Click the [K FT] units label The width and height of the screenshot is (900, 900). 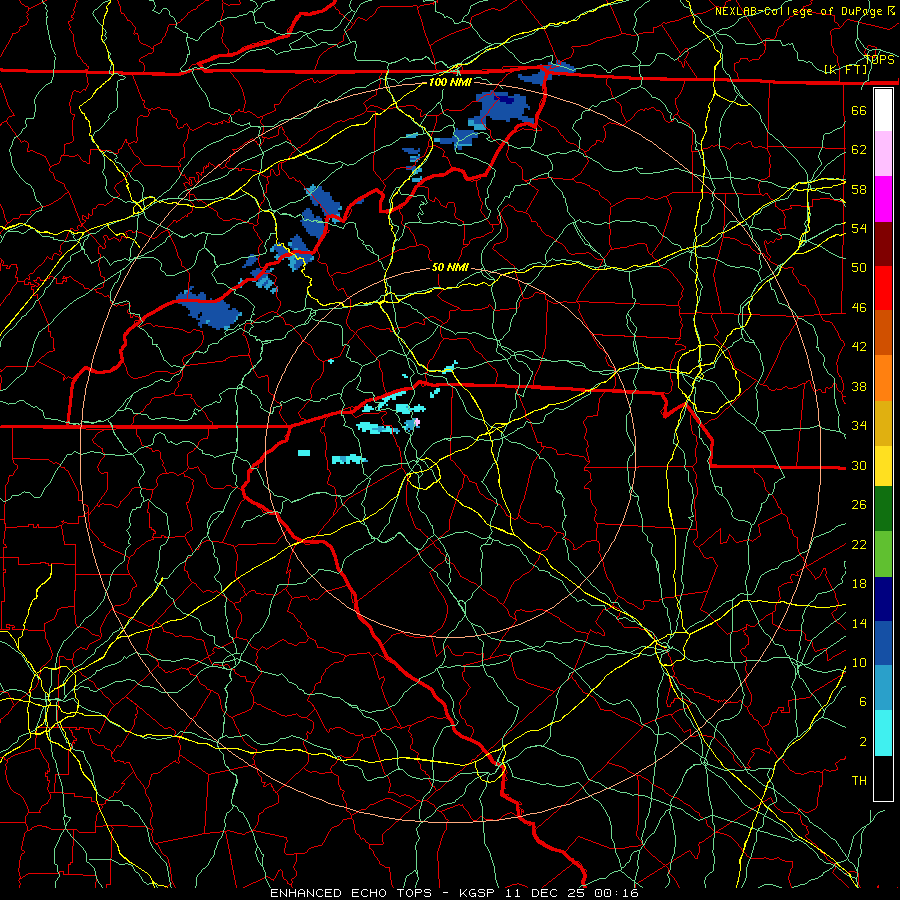tap(846, 70)
